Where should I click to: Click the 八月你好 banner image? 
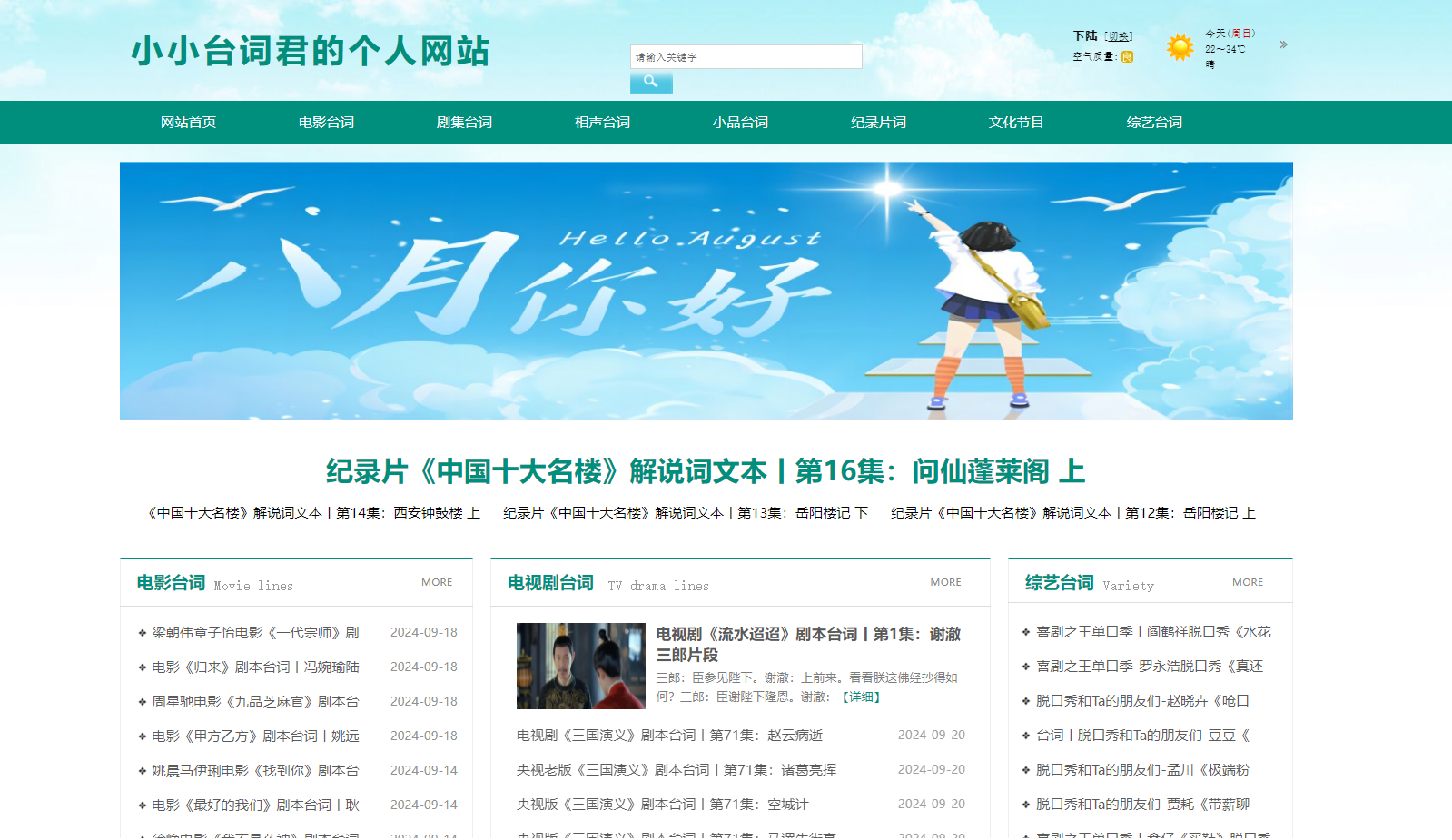click(706, 291)
